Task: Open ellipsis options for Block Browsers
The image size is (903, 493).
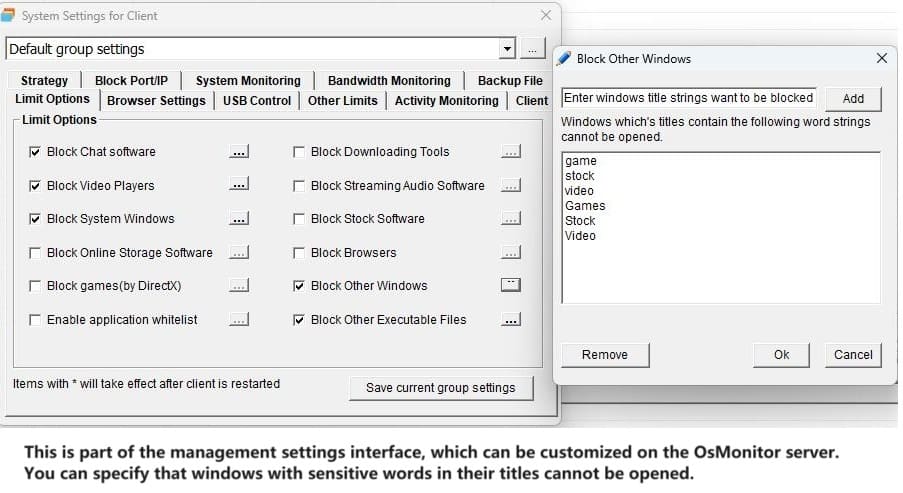Action: [x=511, y=252]
